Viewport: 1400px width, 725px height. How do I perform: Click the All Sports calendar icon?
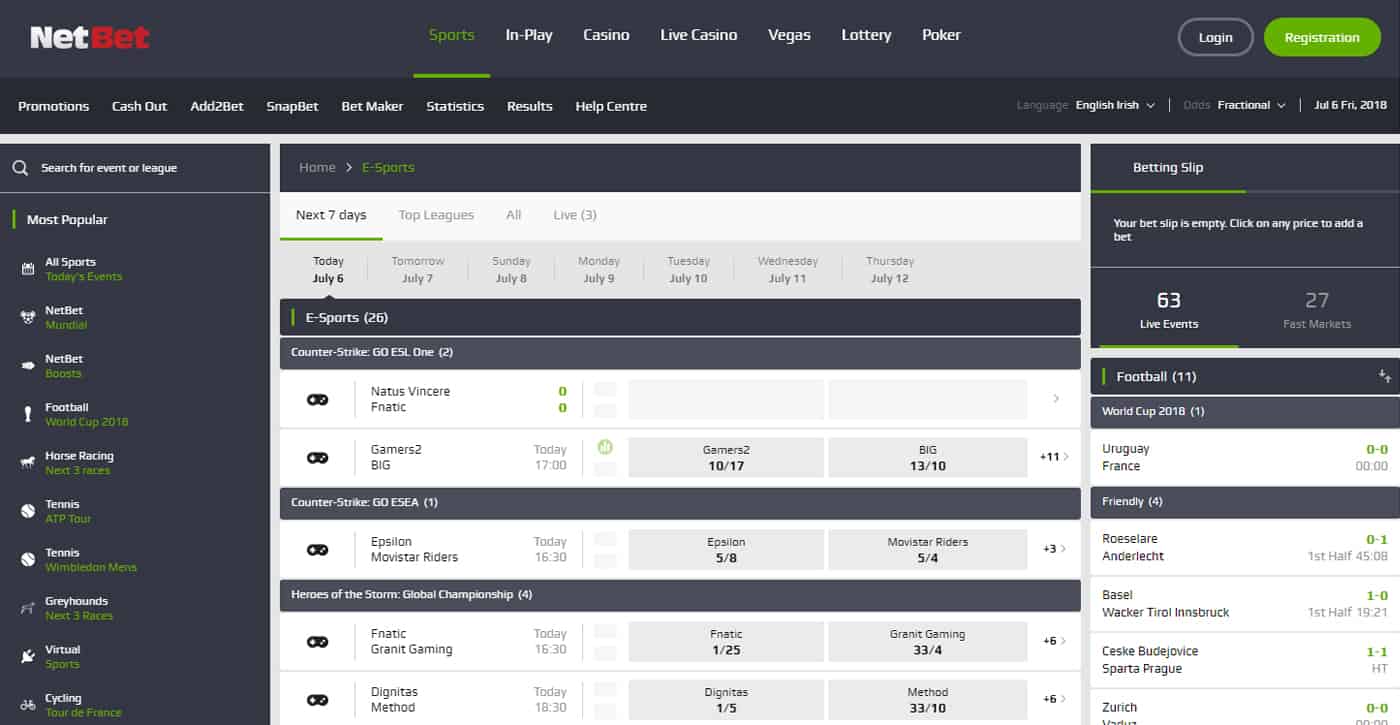click(x=28, y=269)
